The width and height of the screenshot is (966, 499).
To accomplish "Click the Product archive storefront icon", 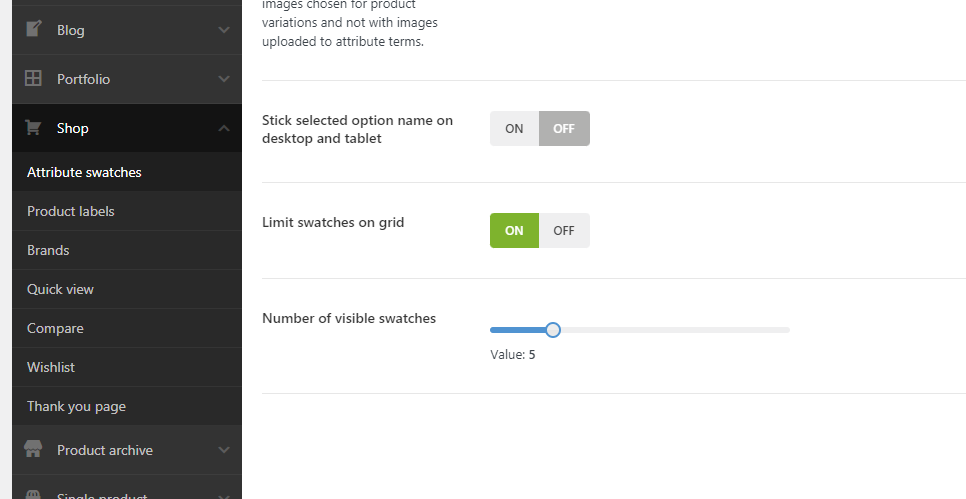I will [x=33, y=450].
